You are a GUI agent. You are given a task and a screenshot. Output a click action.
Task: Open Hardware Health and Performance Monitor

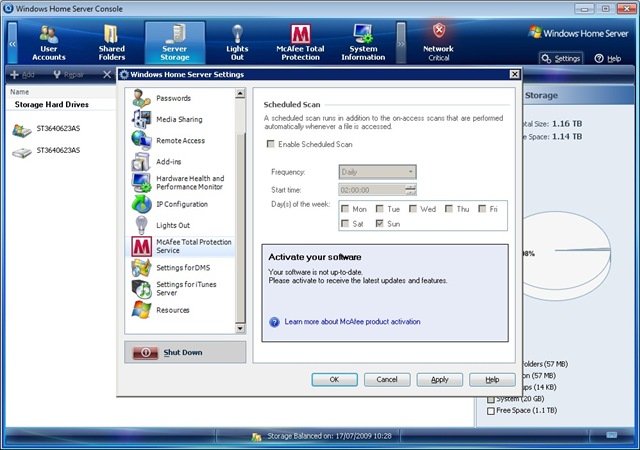tap(180, 183)
